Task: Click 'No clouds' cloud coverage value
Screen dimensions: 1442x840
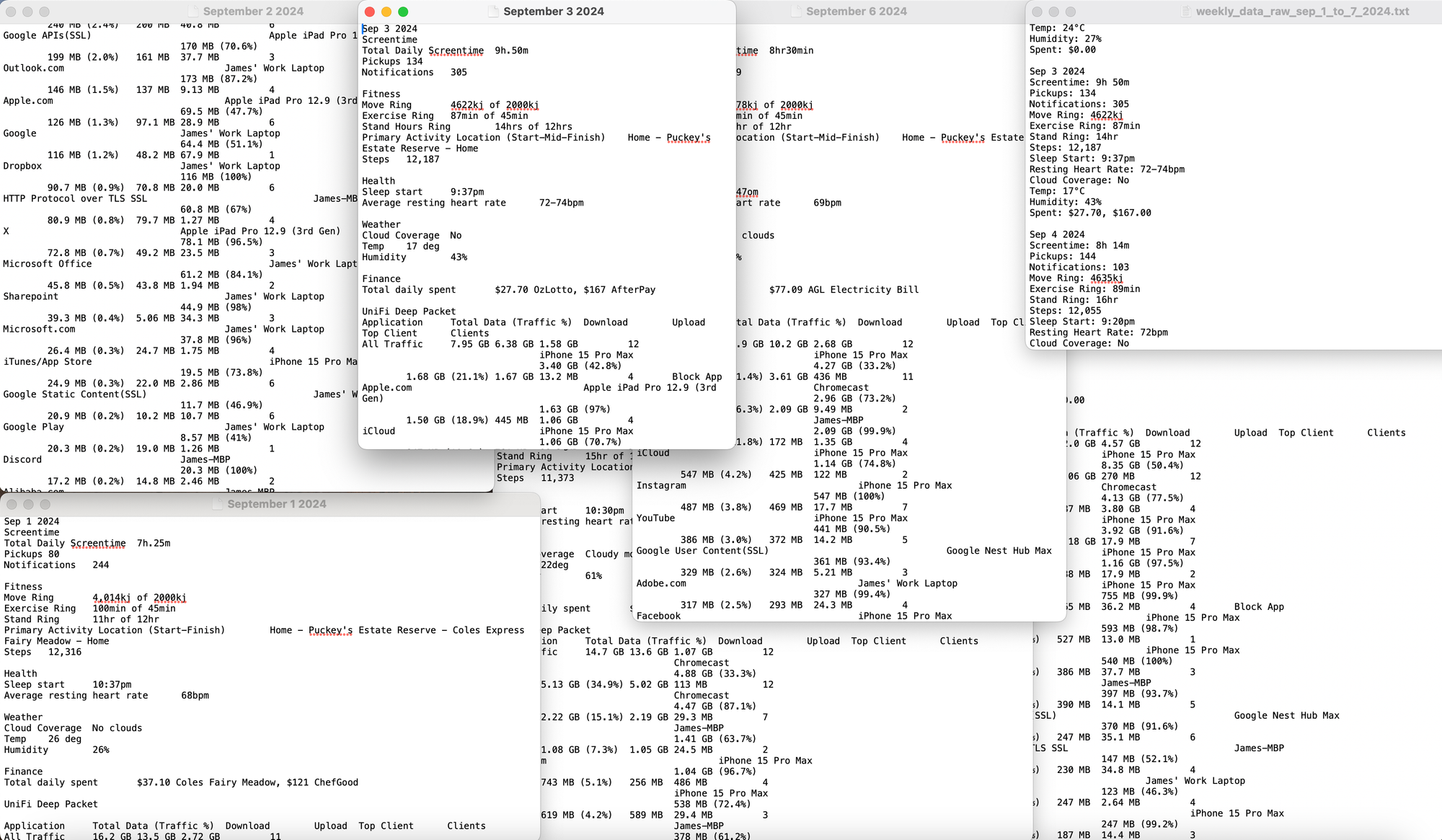Action: point(117,728)
